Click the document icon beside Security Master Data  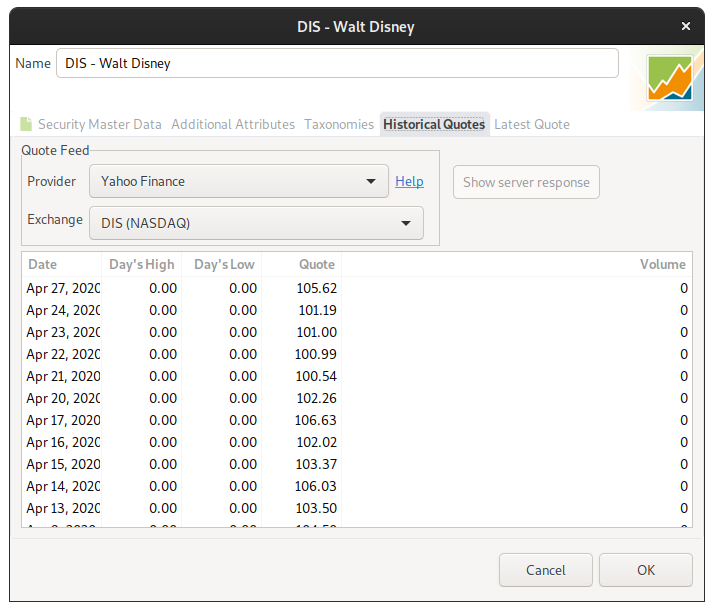(x=26, y=124)
